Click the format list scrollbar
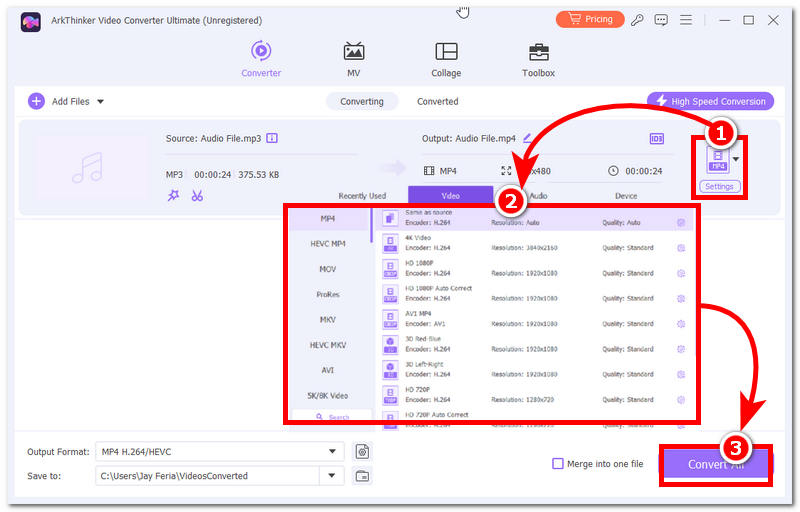 [372, 224]
